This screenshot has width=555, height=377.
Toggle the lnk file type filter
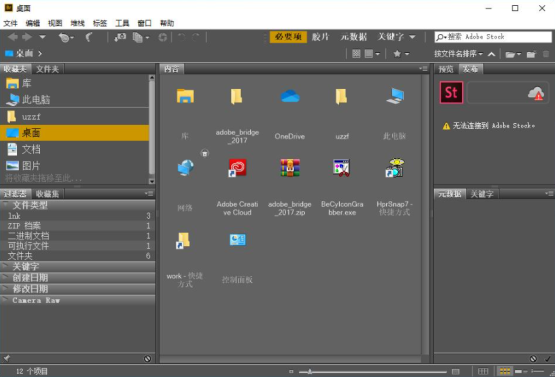77,216
